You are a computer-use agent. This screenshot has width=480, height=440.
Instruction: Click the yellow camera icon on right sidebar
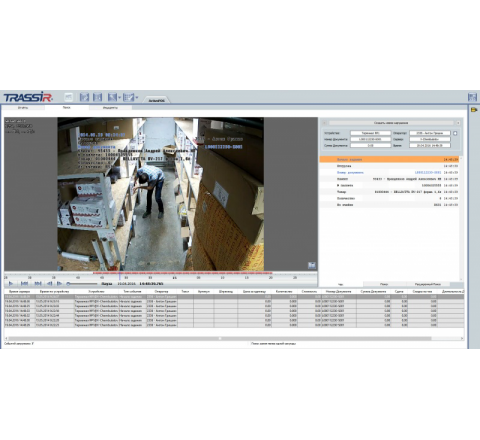point(474,110)
